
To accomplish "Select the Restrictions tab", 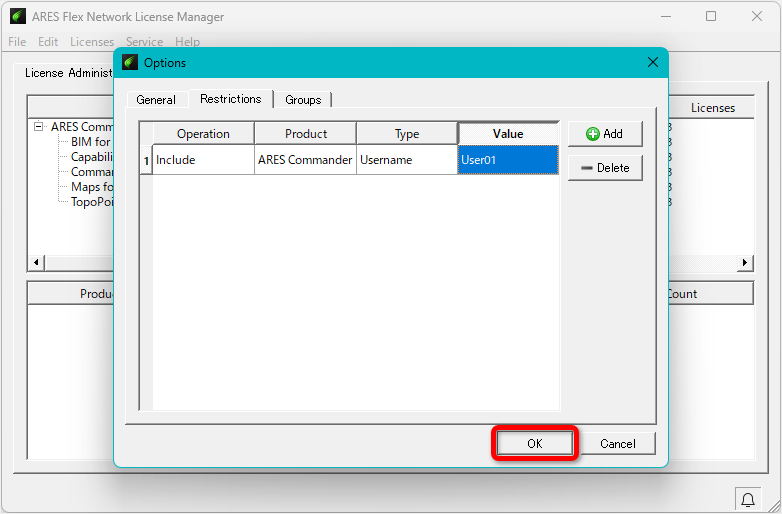I will (x=231, y=99).
